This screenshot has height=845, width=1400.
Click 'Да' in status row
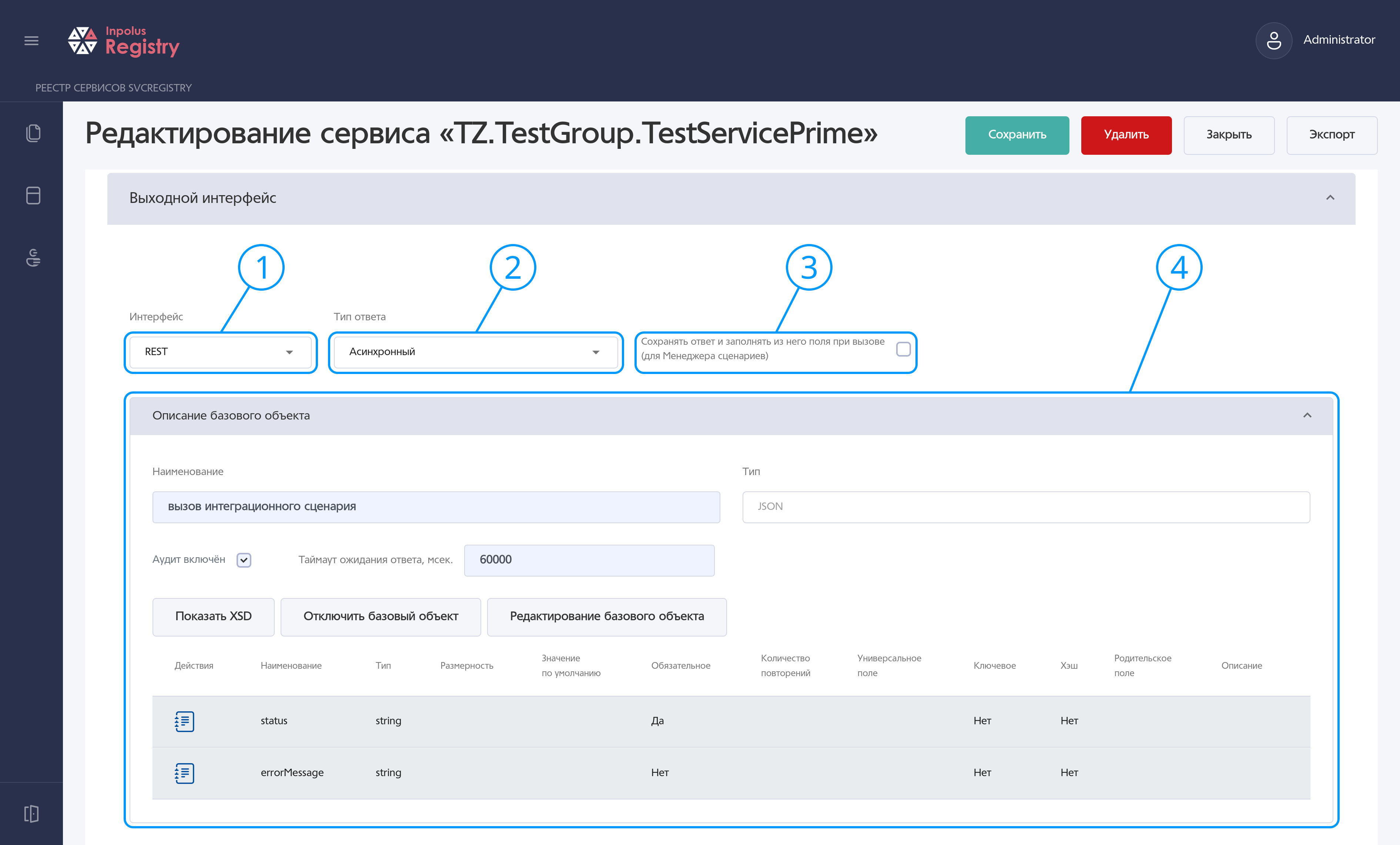click(x=657, y=721)
